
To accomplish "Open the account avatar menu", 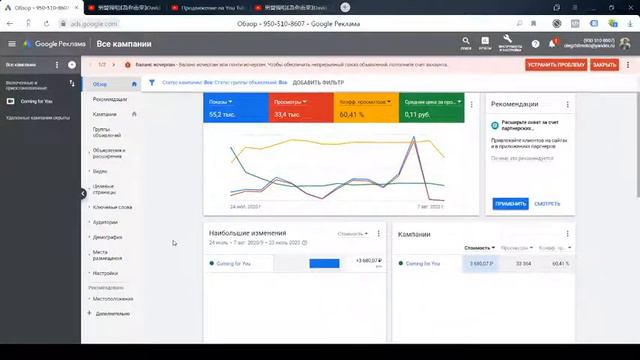I will pos(624,43).
